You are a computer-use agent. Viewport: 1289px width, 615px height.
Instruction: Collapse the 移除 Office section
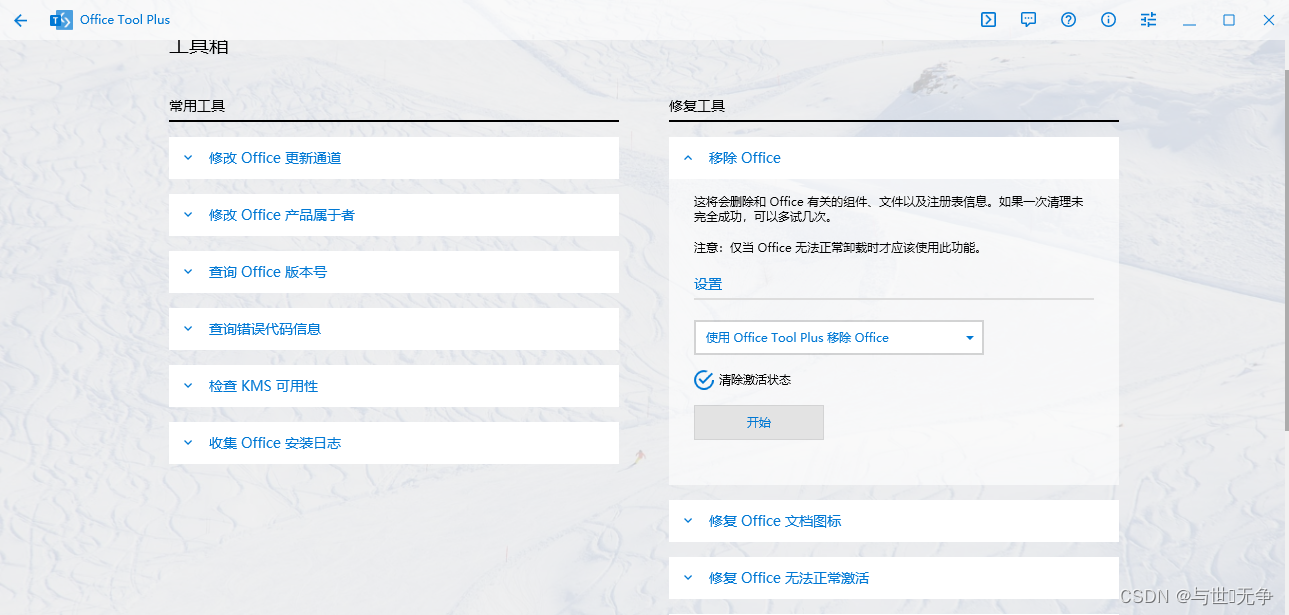click(894, 158)
